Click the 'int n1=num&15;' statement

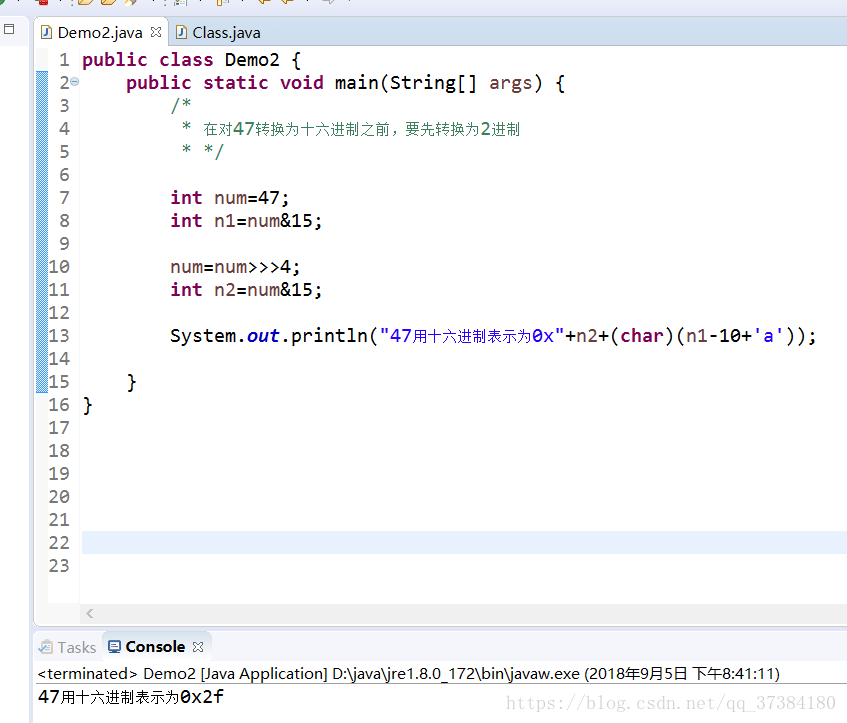[x=246, y=221]
